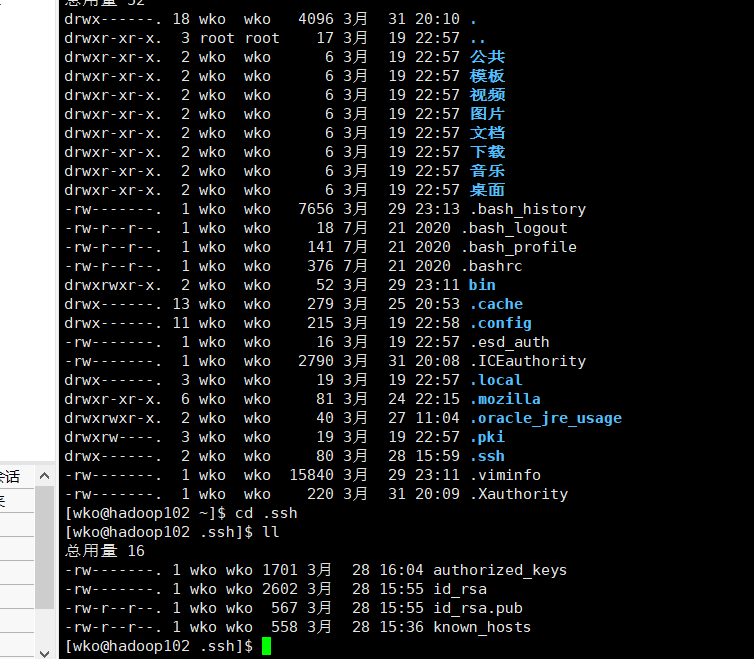The height and width of the screenshot is (659, 754).
Task: Click the .bash_history file name
Action: (x=528, y=209)
